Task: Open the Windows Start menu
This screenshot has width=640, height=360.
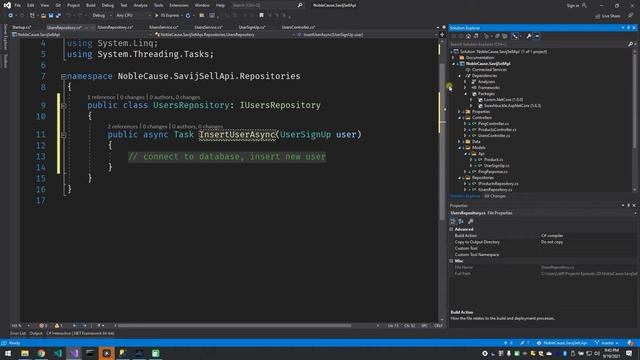Action: pos(8,353)
